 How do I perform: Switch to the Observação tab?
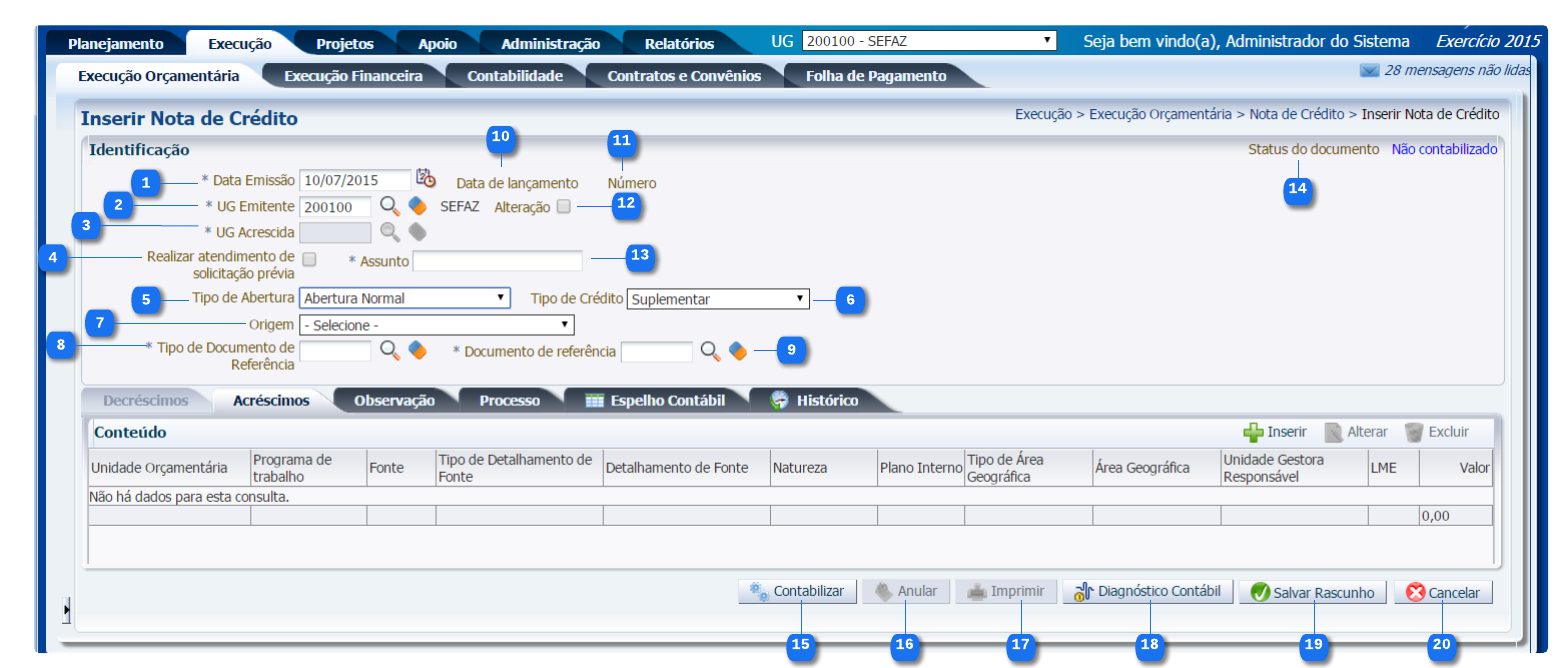394,400
